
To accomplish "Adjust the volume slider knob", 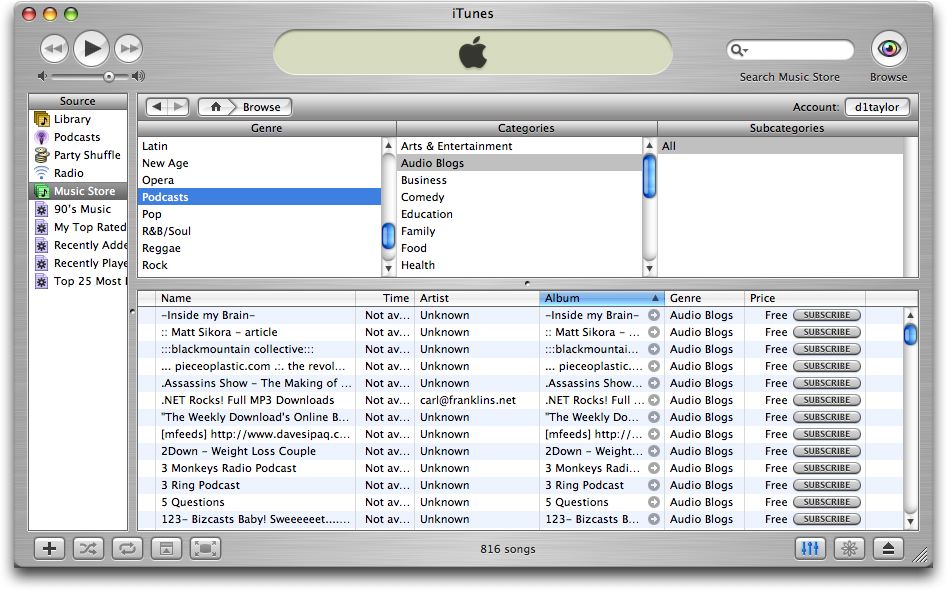I will 109,76.
